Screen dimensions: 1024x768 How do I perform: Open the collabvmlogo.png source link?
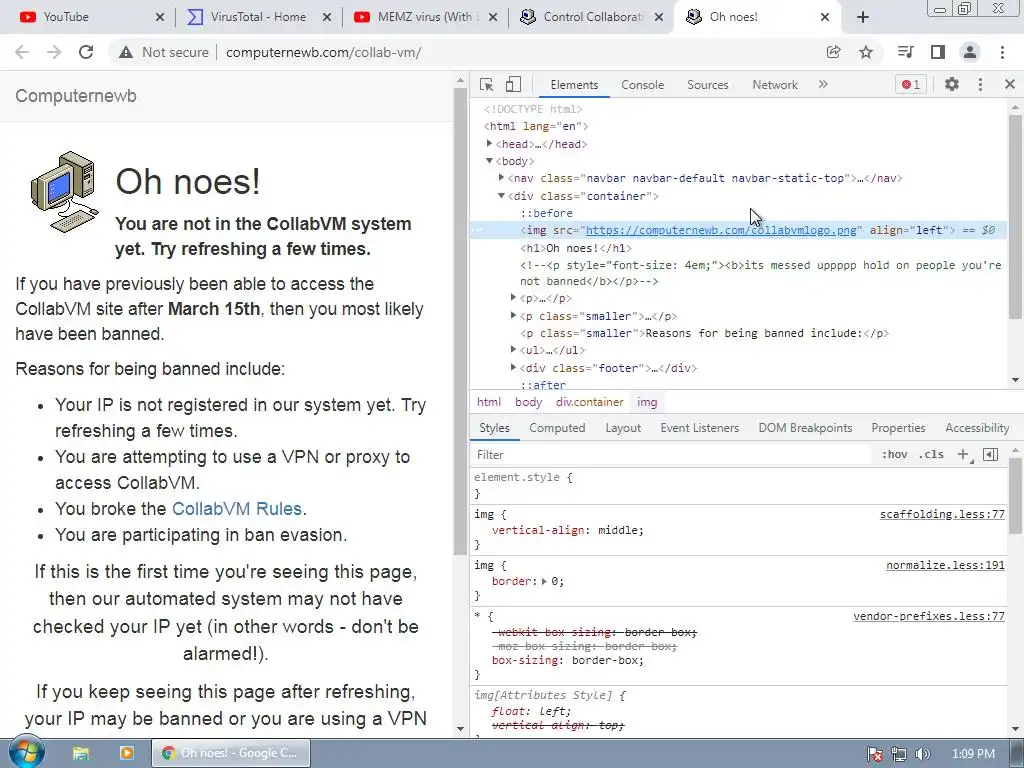tap(721, 230)
